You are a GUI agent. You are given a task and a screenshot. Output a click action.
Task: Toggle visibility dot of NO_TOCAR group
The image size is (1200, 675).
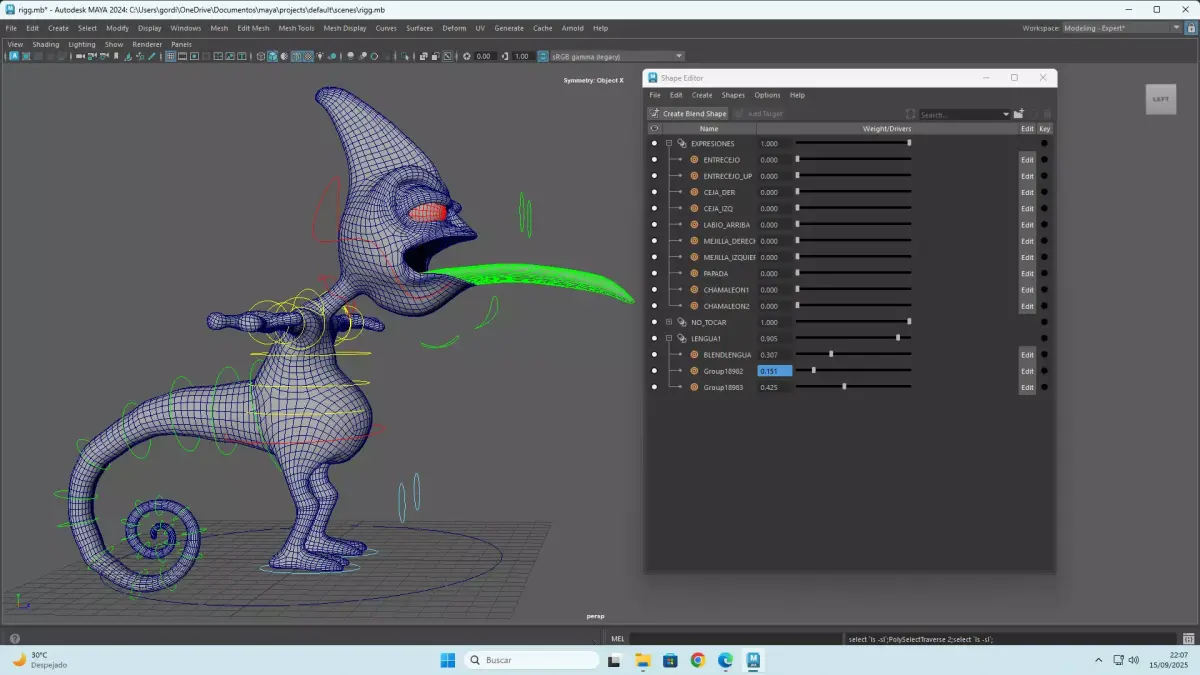click(x=654, y=322)
